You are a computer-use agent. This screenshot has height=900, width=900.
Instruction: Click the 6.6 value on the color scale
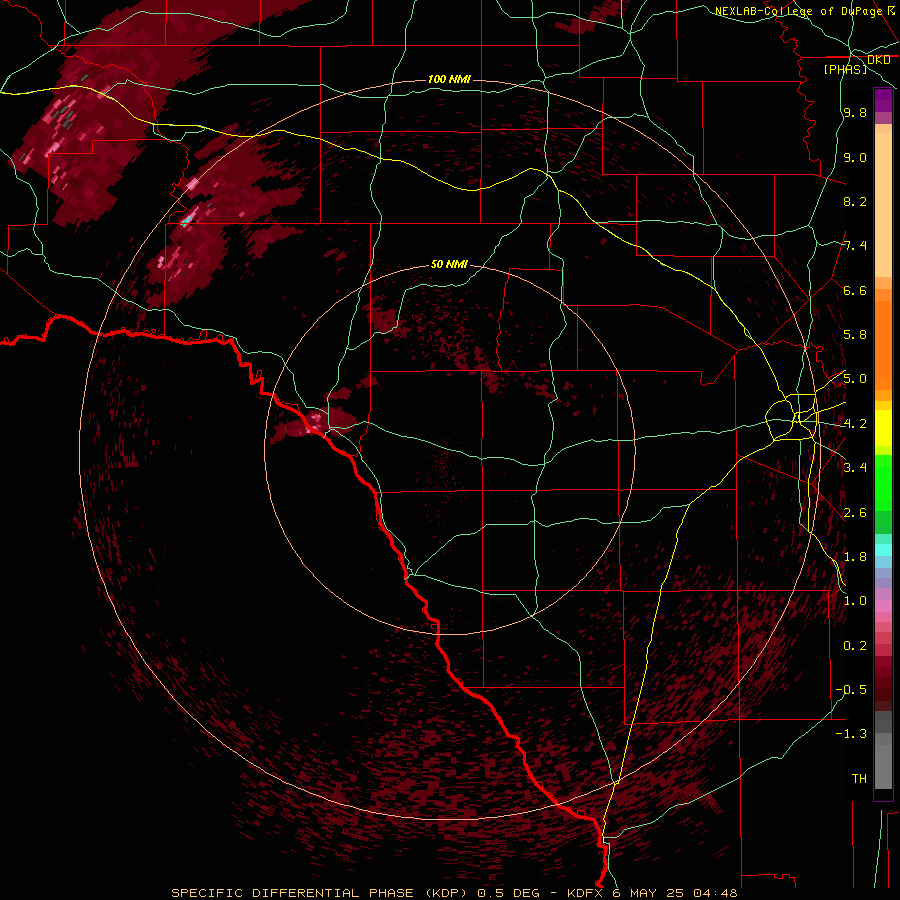[855, 290]
